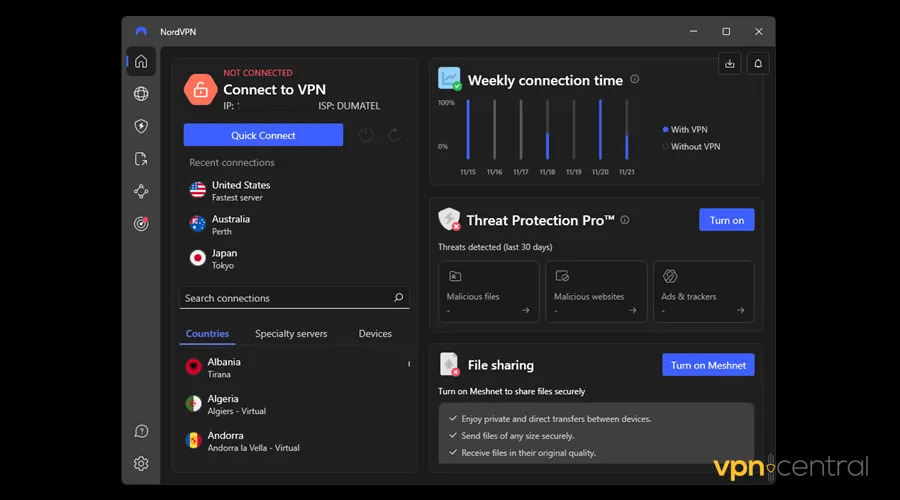Open the settings gear icon
The width and height of the screenshot is (900, 500).
pyautogui.click(x=141, y=463)
